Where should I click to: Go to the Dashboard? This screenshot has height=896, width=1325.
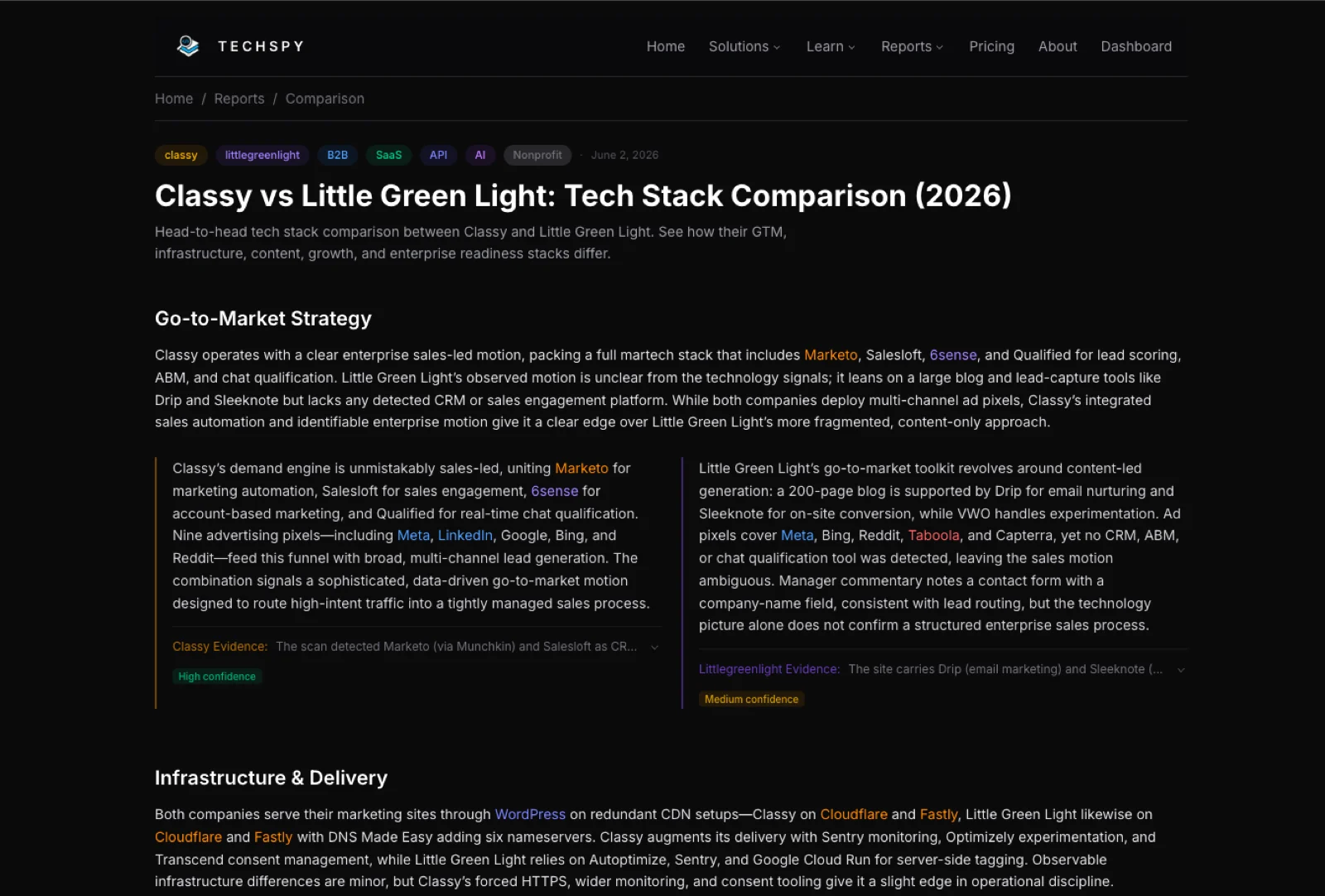(x=1136, y=46)
